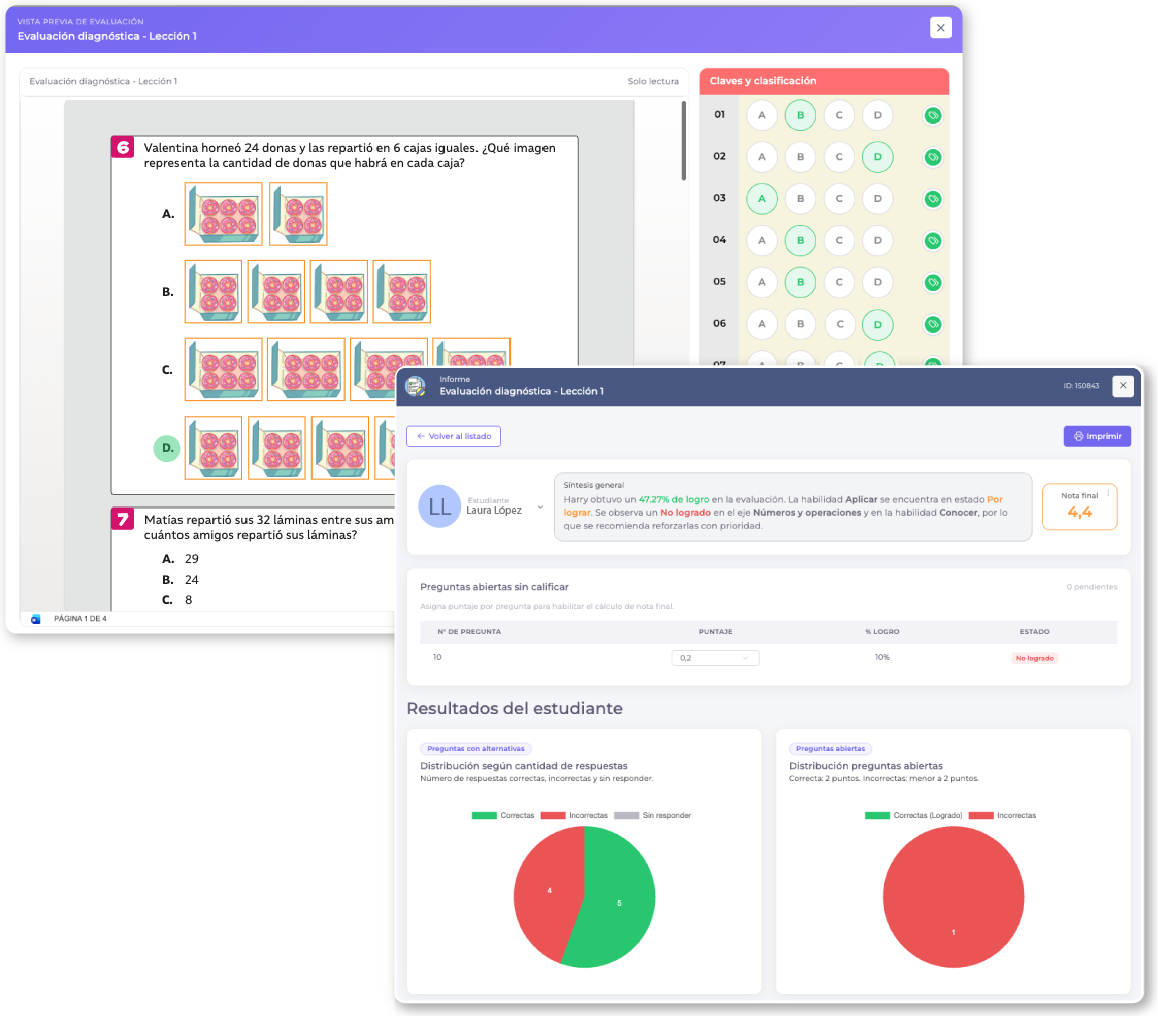Toggle the green Correctas (Logrado) legend swatch
The height and width of the screenshot is (1016, 1158).
pos(877,816)
